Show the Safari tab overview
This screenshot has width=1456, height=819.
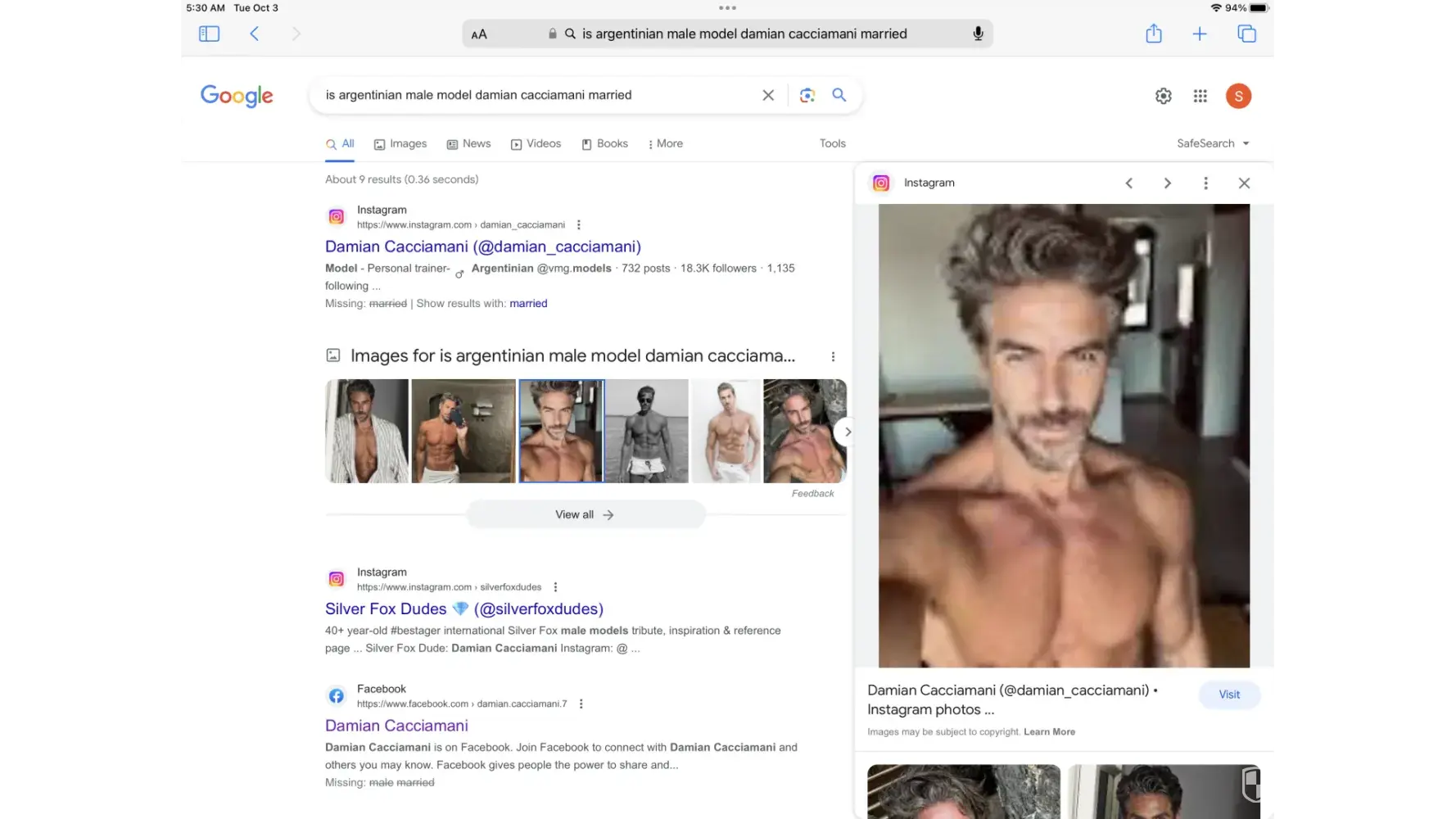pyautogui.click(x=1246, y=34)
